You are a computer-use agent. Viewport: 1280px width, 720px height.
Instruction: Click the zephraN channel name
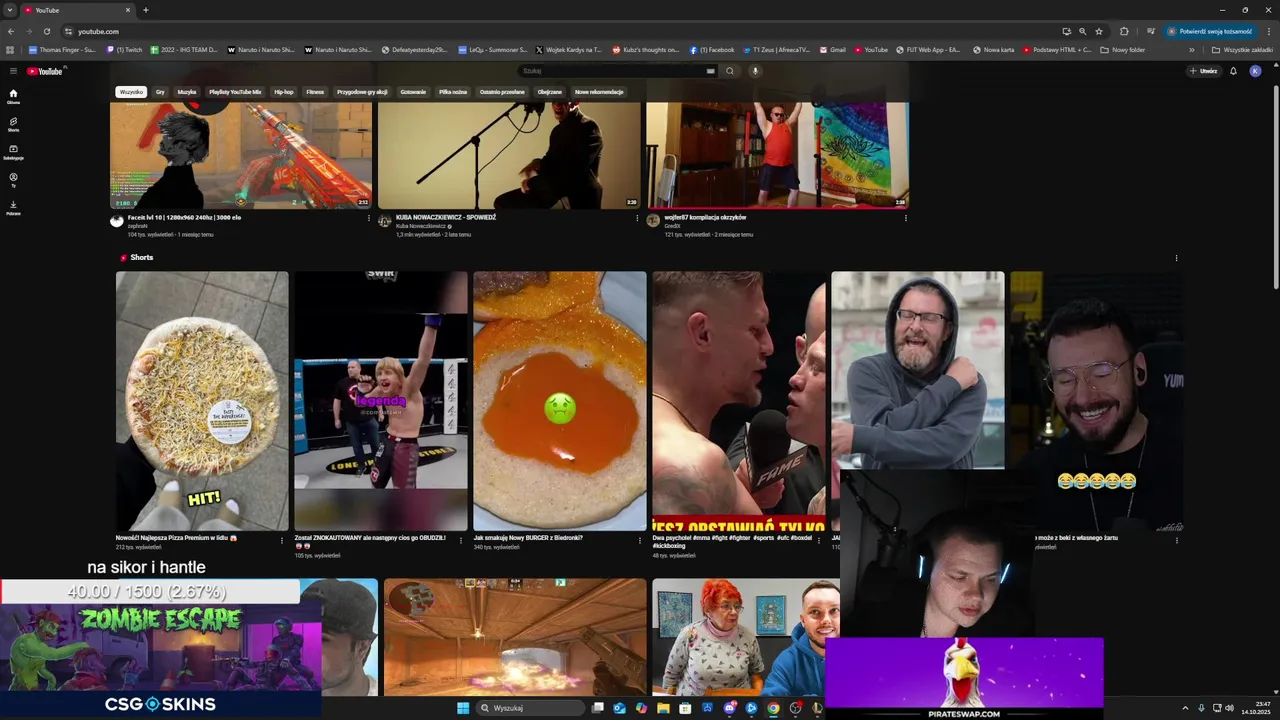tap(137, 226)
